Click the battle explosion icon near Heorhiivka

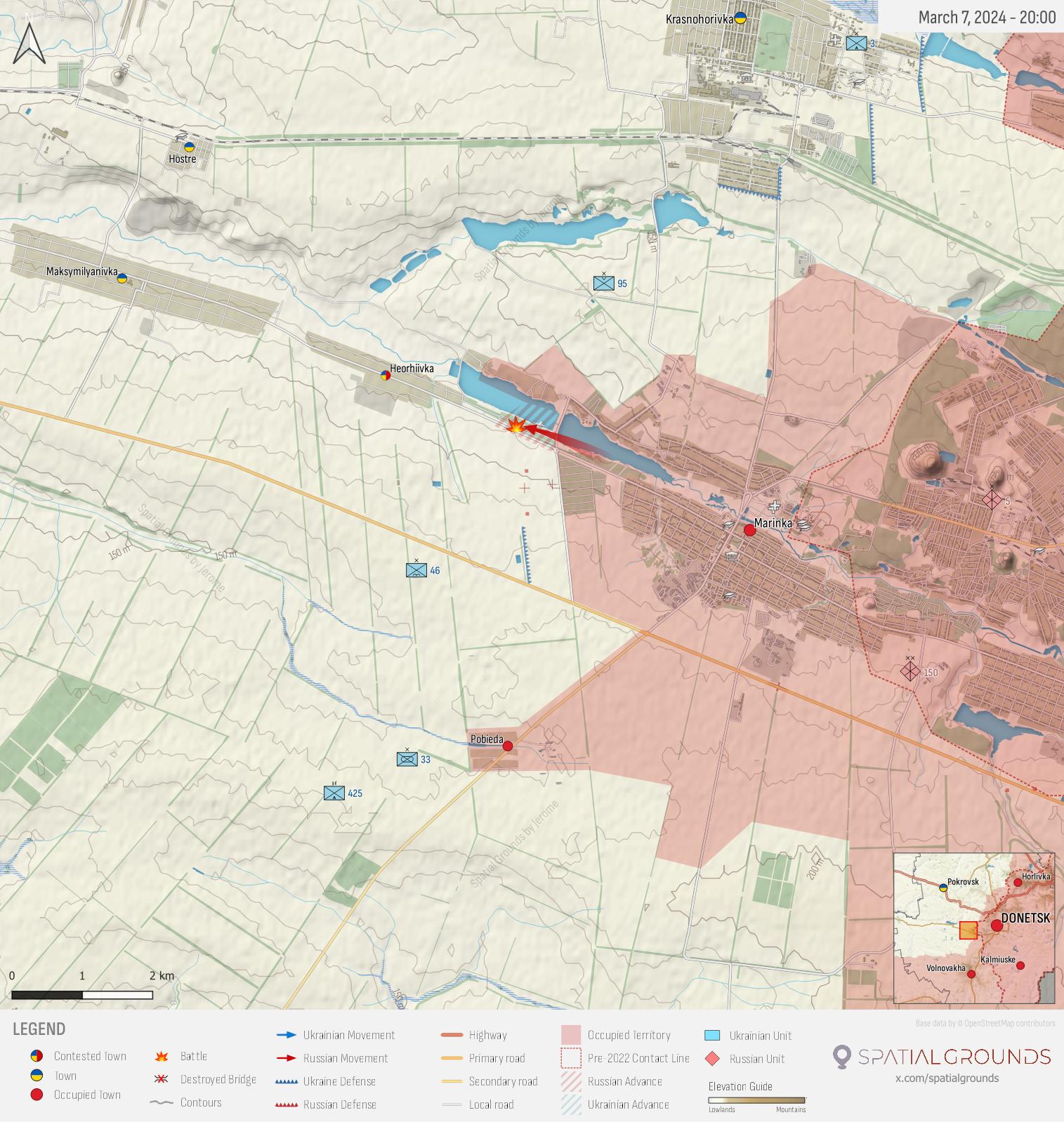click(x=515, y=426)
